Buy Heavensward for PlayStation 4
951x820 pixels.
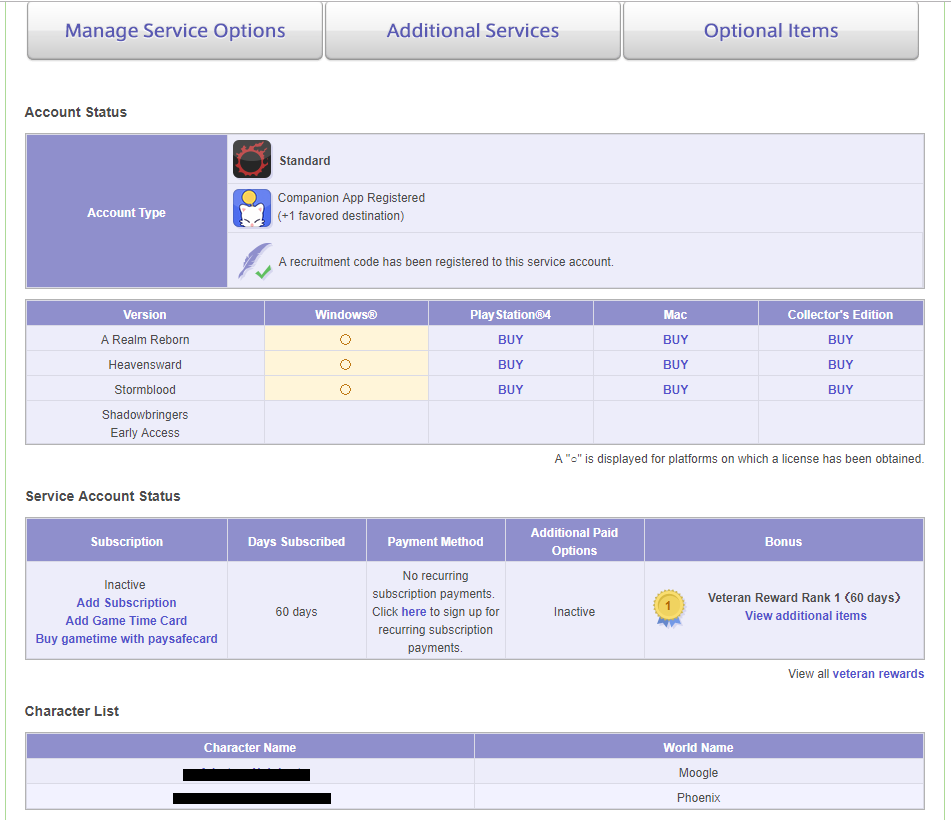click(x=511, y=365)
